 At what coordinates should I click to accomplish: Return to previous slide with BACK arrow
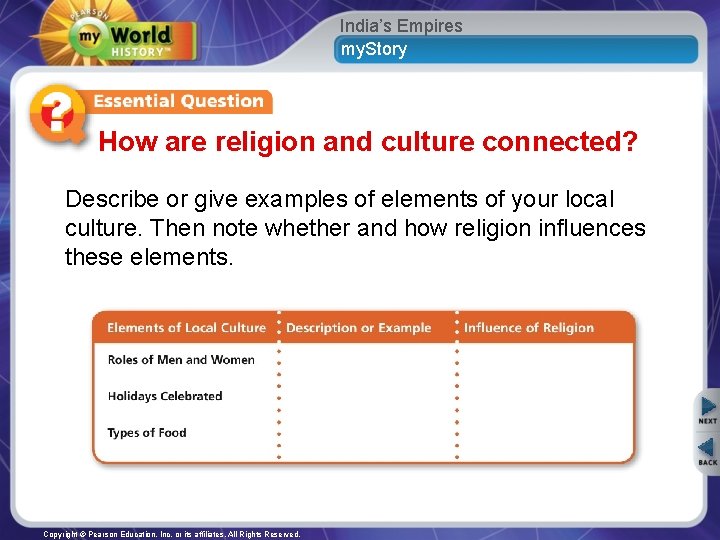coord(708,452)
